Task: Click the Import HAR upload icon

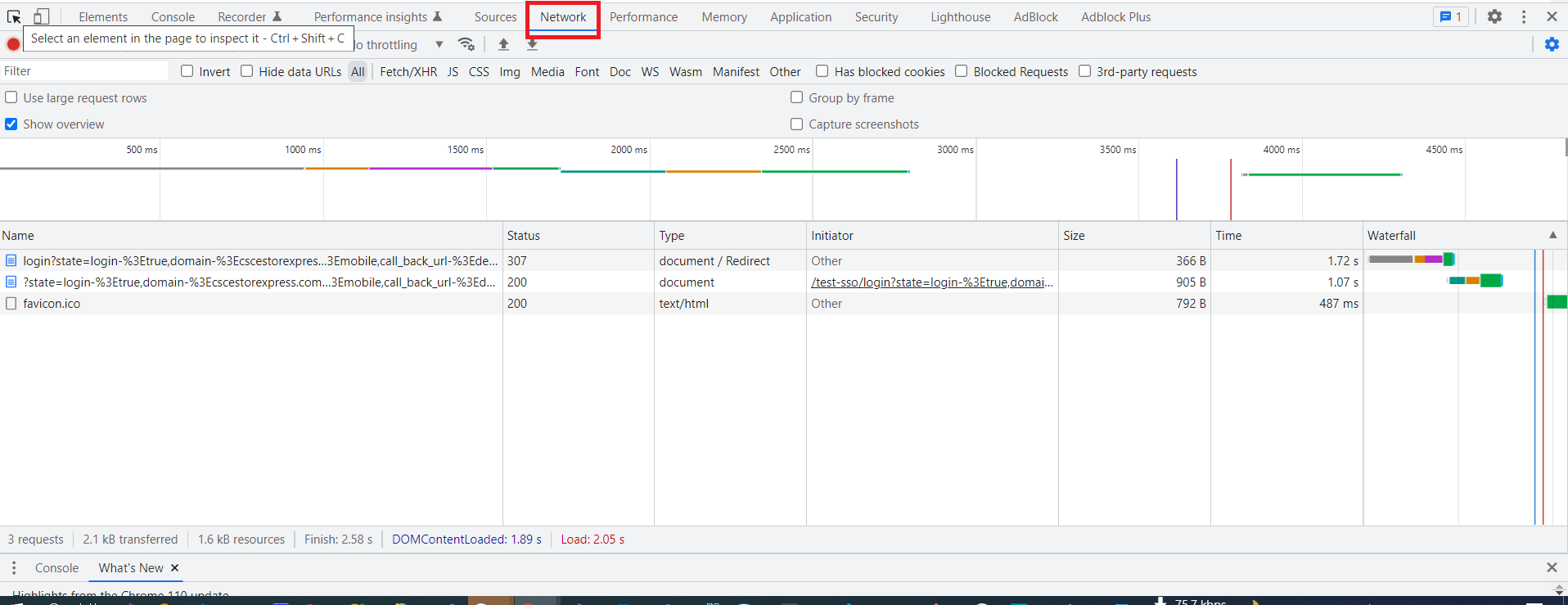Action: tap(503, 44)
